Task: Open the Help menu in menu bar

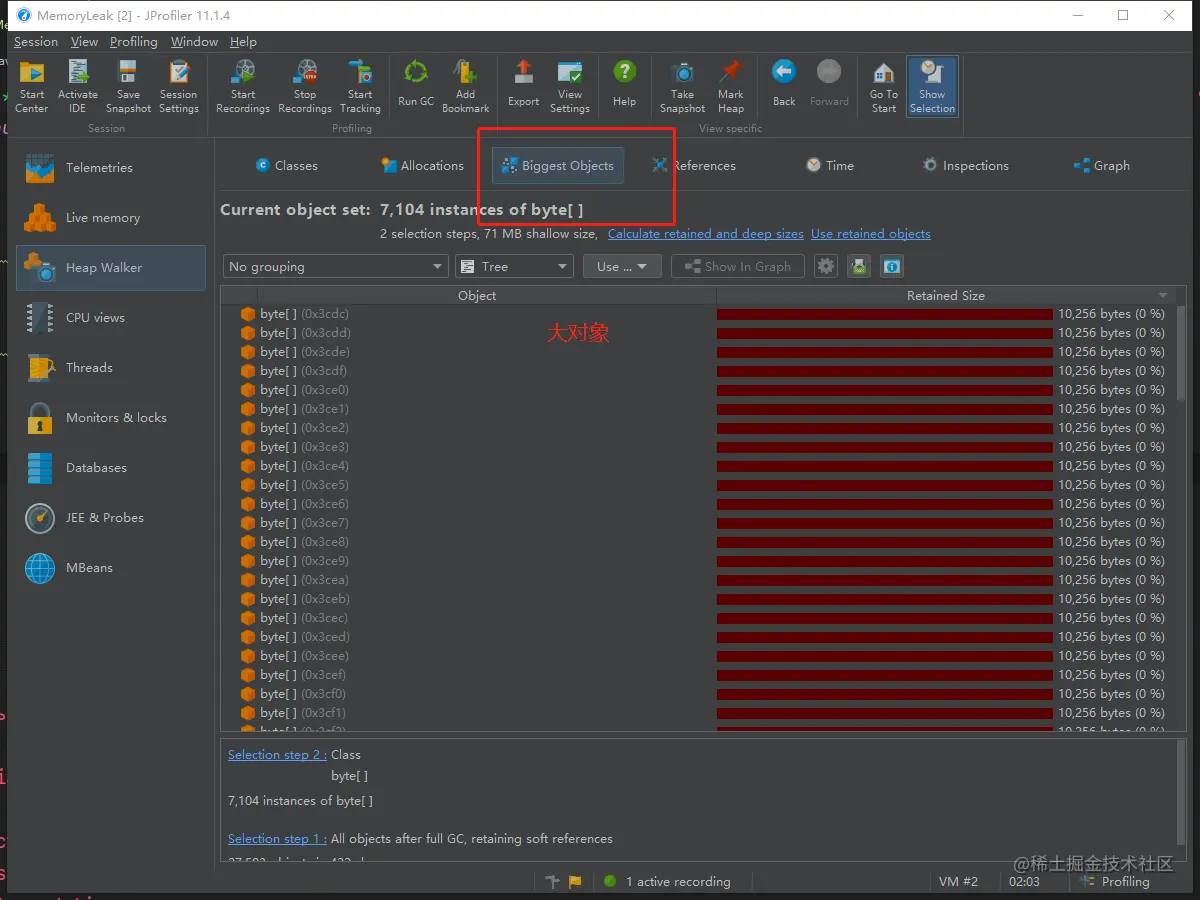Action: pos(243,42)
